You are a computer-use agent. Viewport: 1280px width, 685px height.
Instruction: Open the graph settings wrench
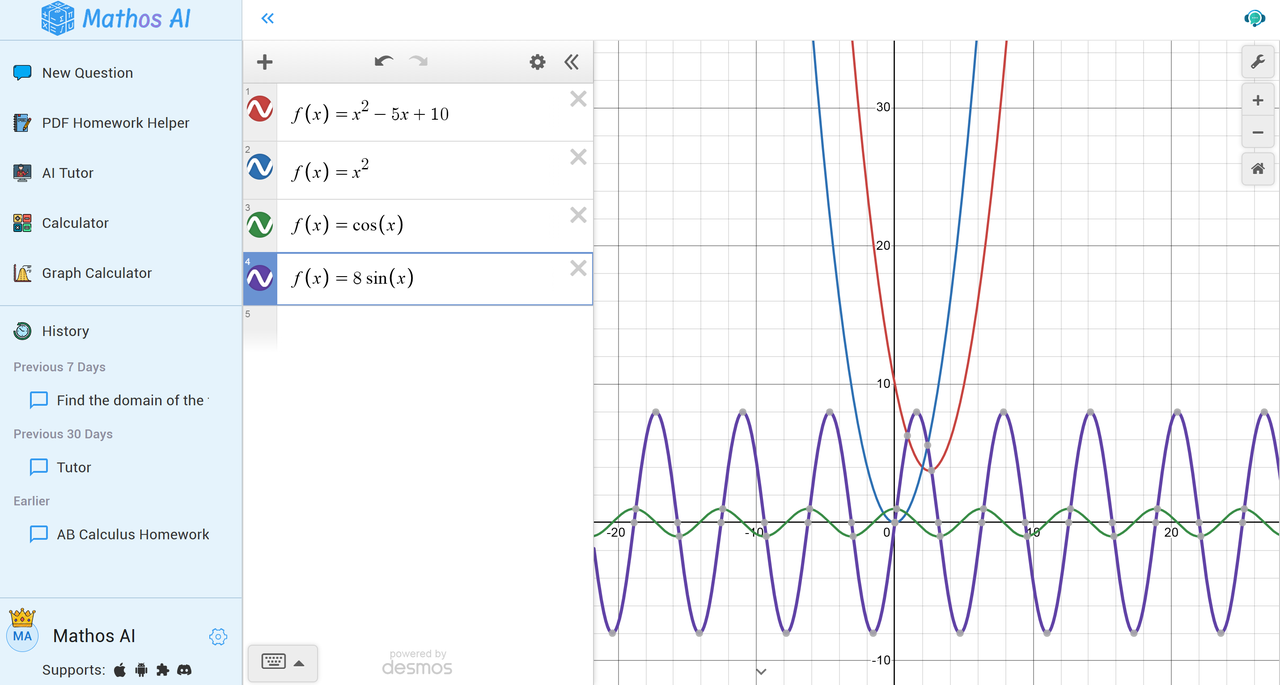(1257, 62)
